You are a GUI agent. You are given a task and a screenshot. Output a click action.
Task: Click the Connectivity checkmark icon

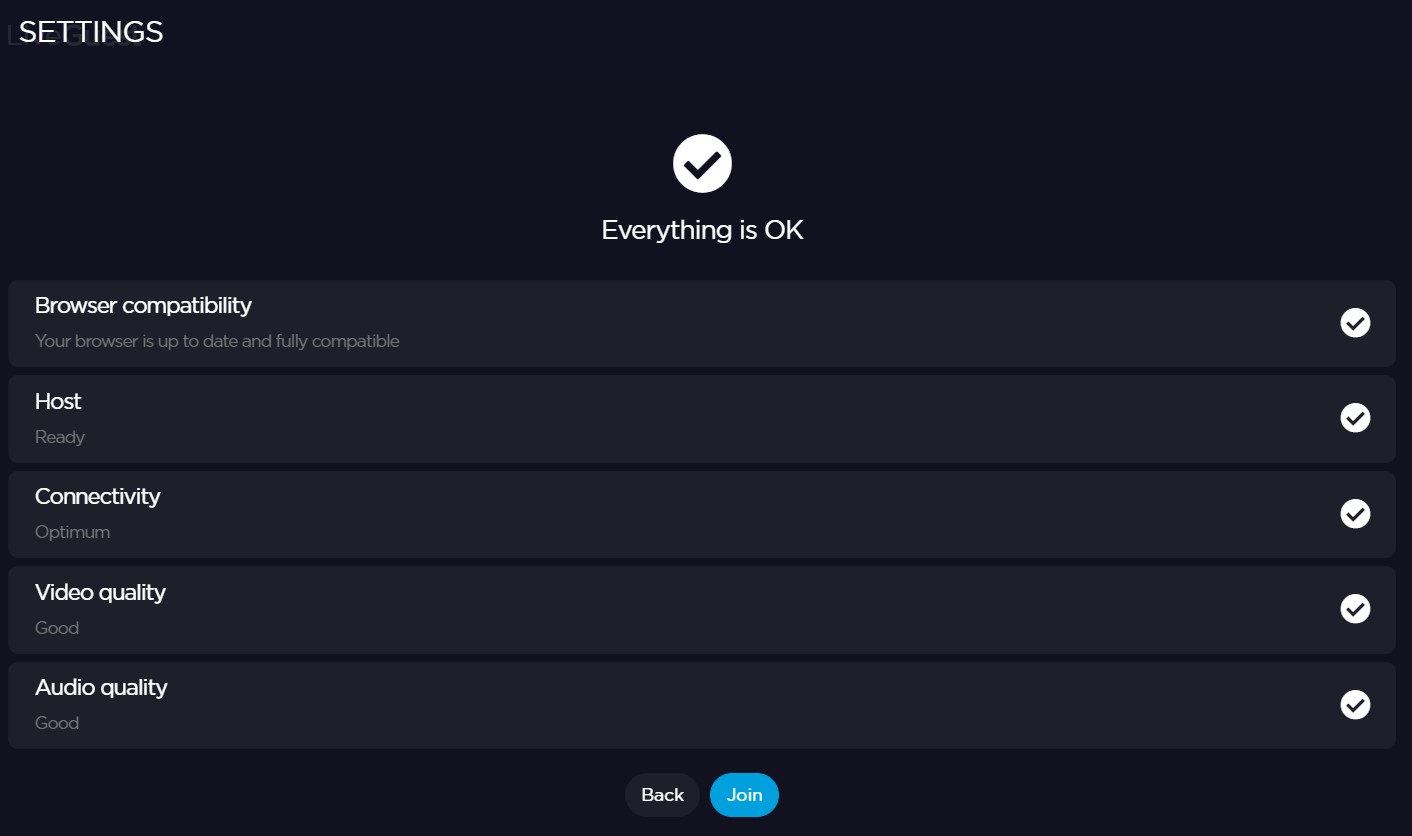pos(1355,514)
